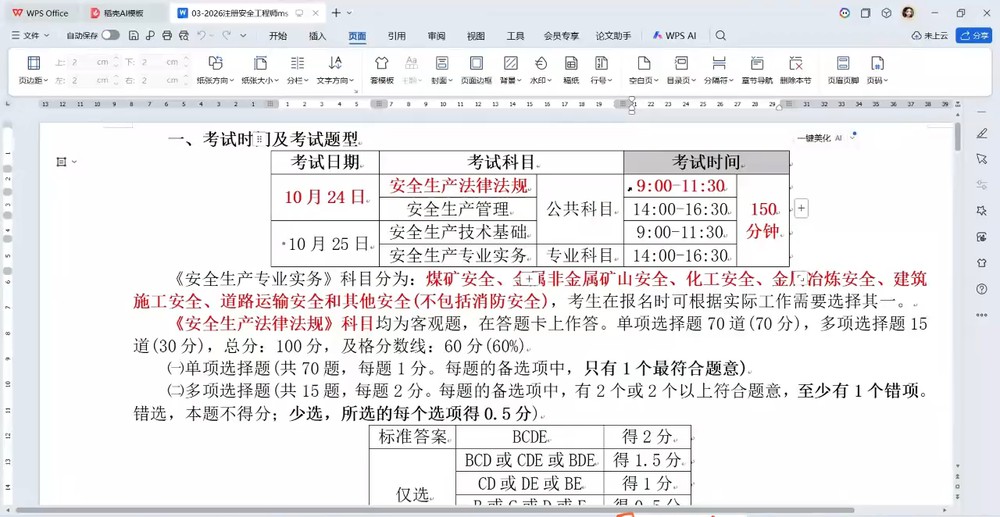Open the 空白页 blank page dropdown
Screen dimensions: 1000x517
coord(644,80)
